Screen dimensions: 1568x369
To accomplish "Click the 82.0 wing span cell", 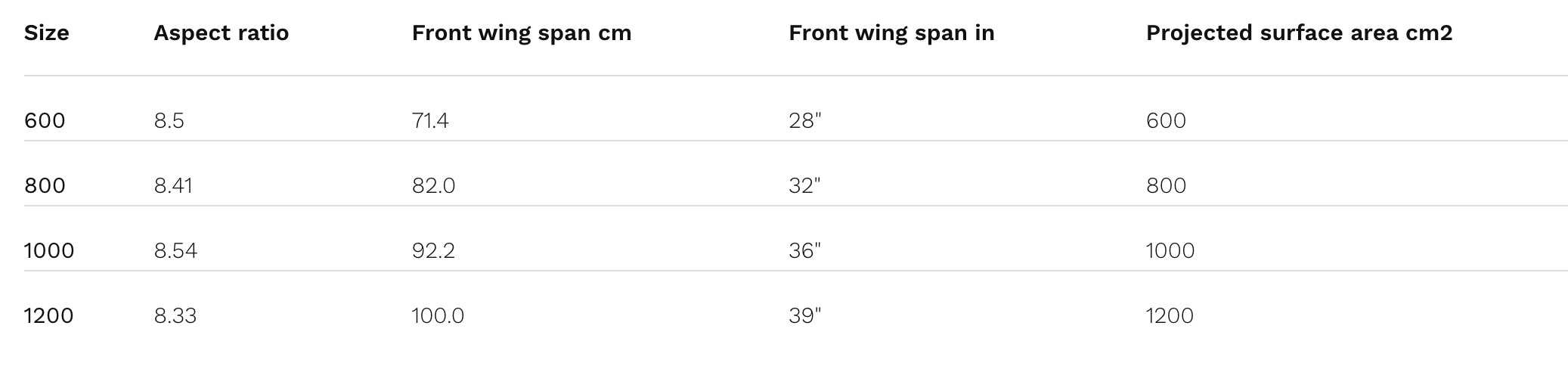I will (x=433, y=185).
